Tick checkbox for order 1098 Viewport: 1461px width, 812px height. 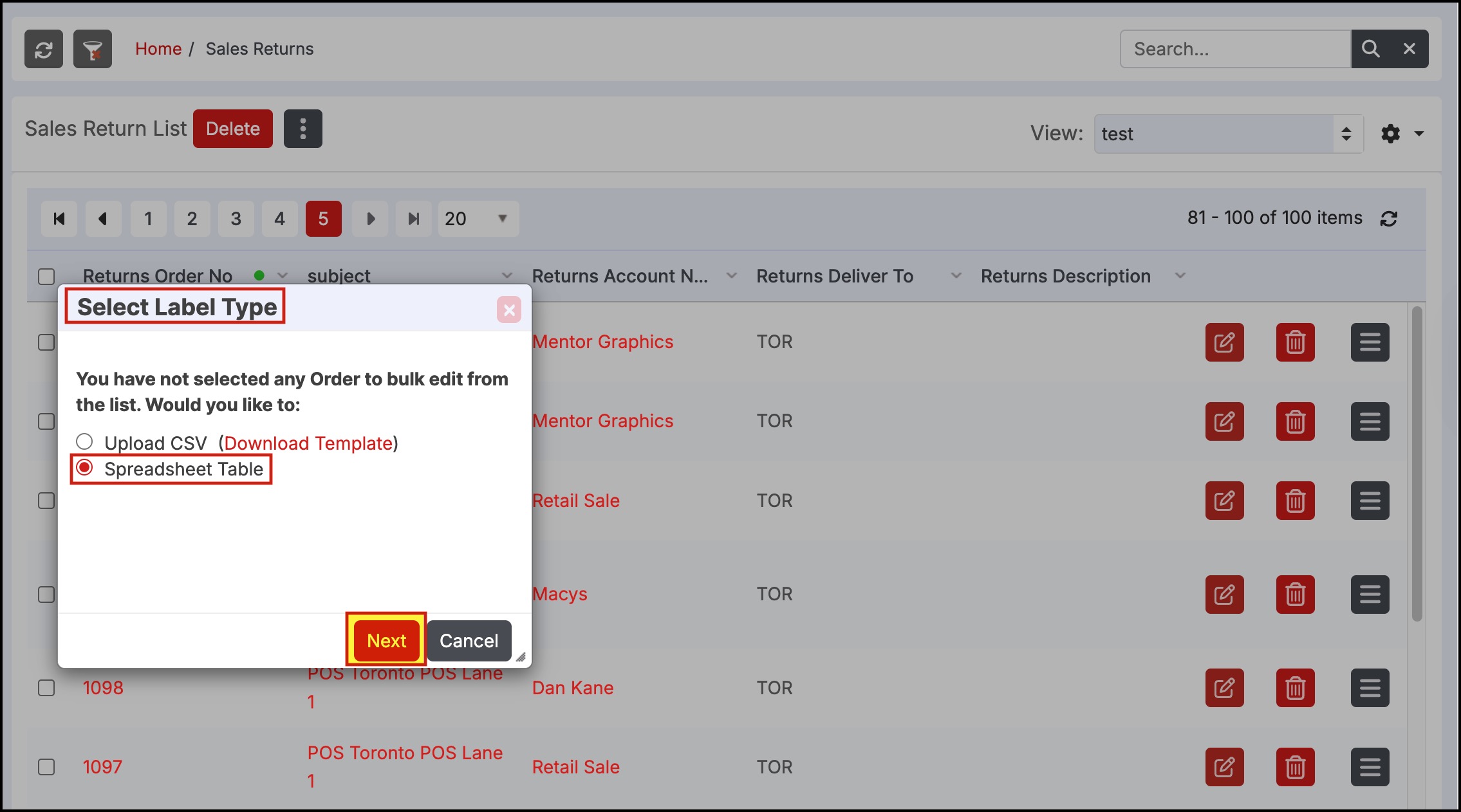point(46,688)
